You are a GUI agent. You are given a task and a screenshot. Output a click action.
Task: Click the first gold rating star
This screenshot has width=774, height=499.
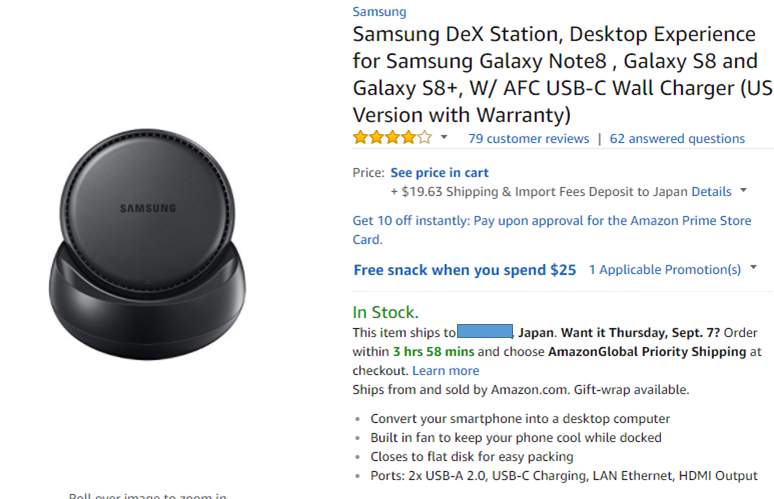pos(361,137)
